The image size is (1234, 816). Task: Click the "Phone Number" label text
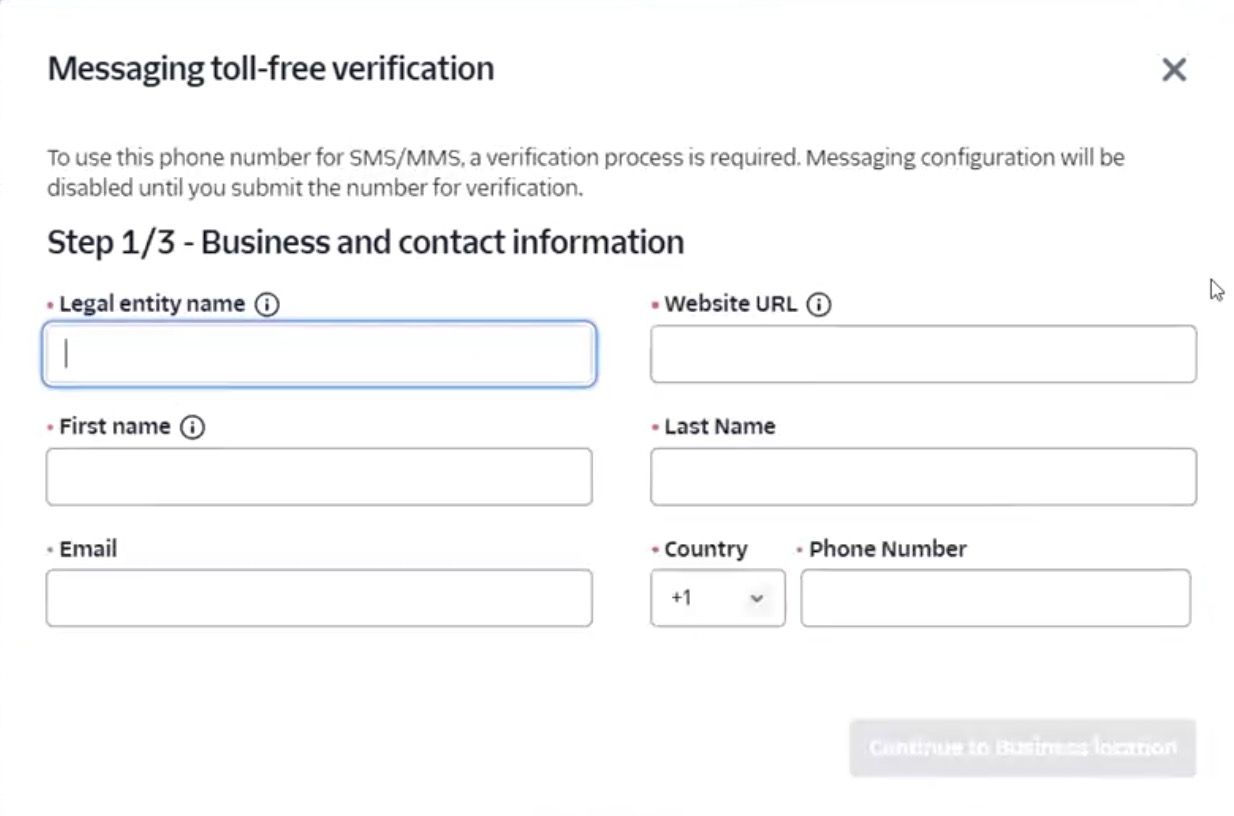tap(888, 549)
